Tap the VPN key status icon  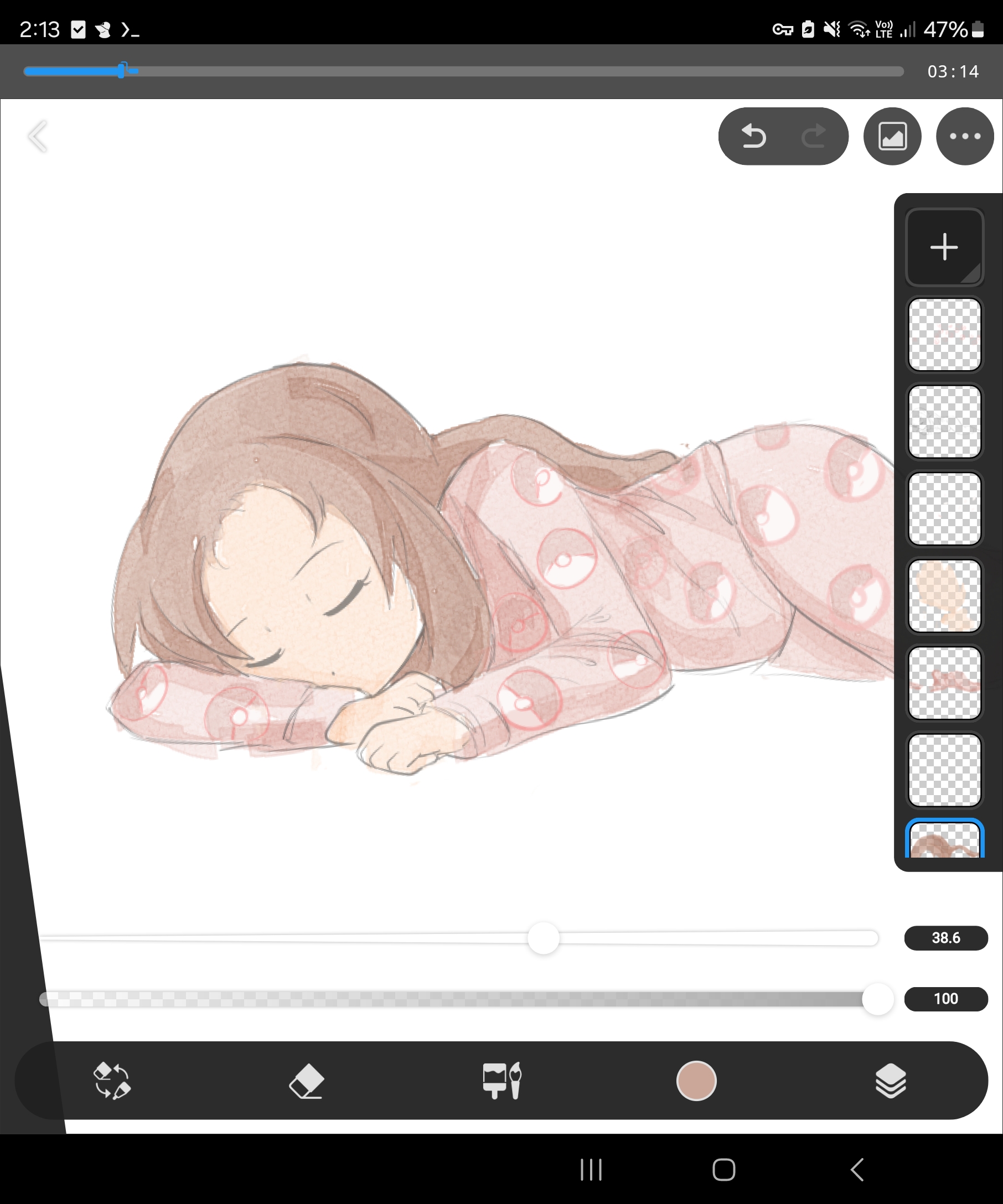coord(782,29)
